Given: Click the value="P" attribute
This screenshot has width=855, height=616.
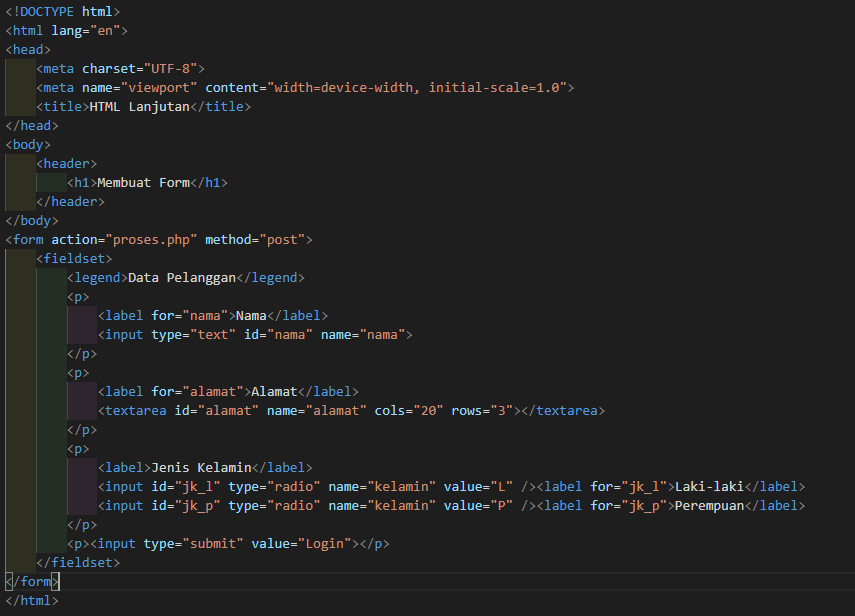Looking at the screenshot, I should pos(478,505).
